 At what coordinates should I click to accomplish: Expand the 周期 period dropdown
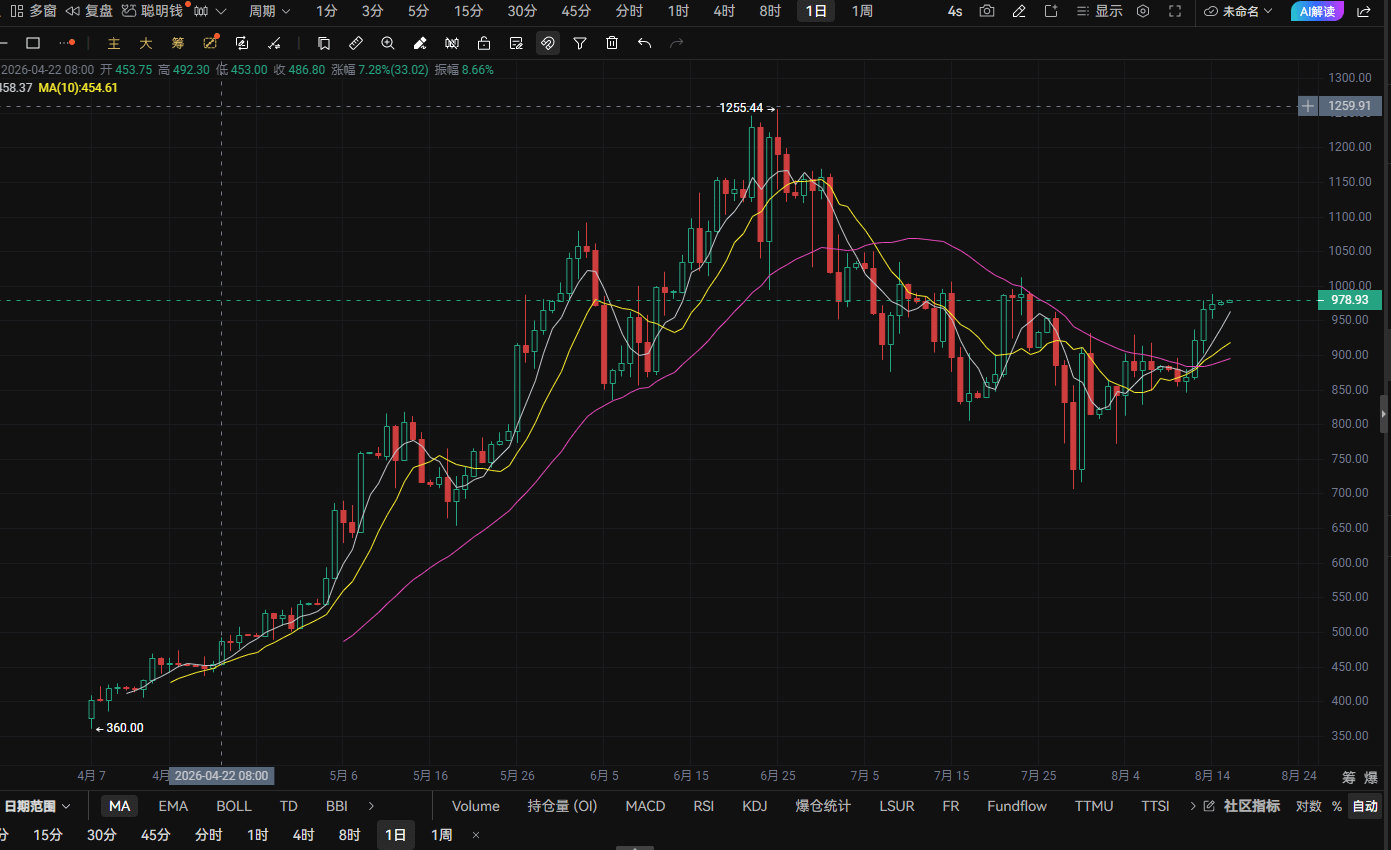tap(269, 11)
